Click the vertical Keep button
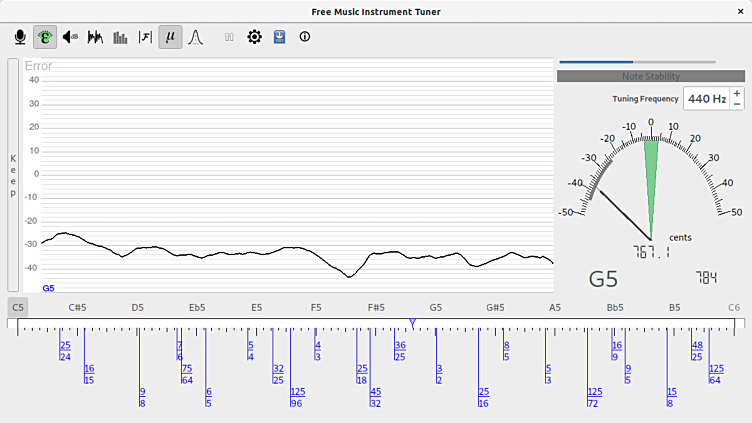752x423 pixels. click(x=13, y=175)
